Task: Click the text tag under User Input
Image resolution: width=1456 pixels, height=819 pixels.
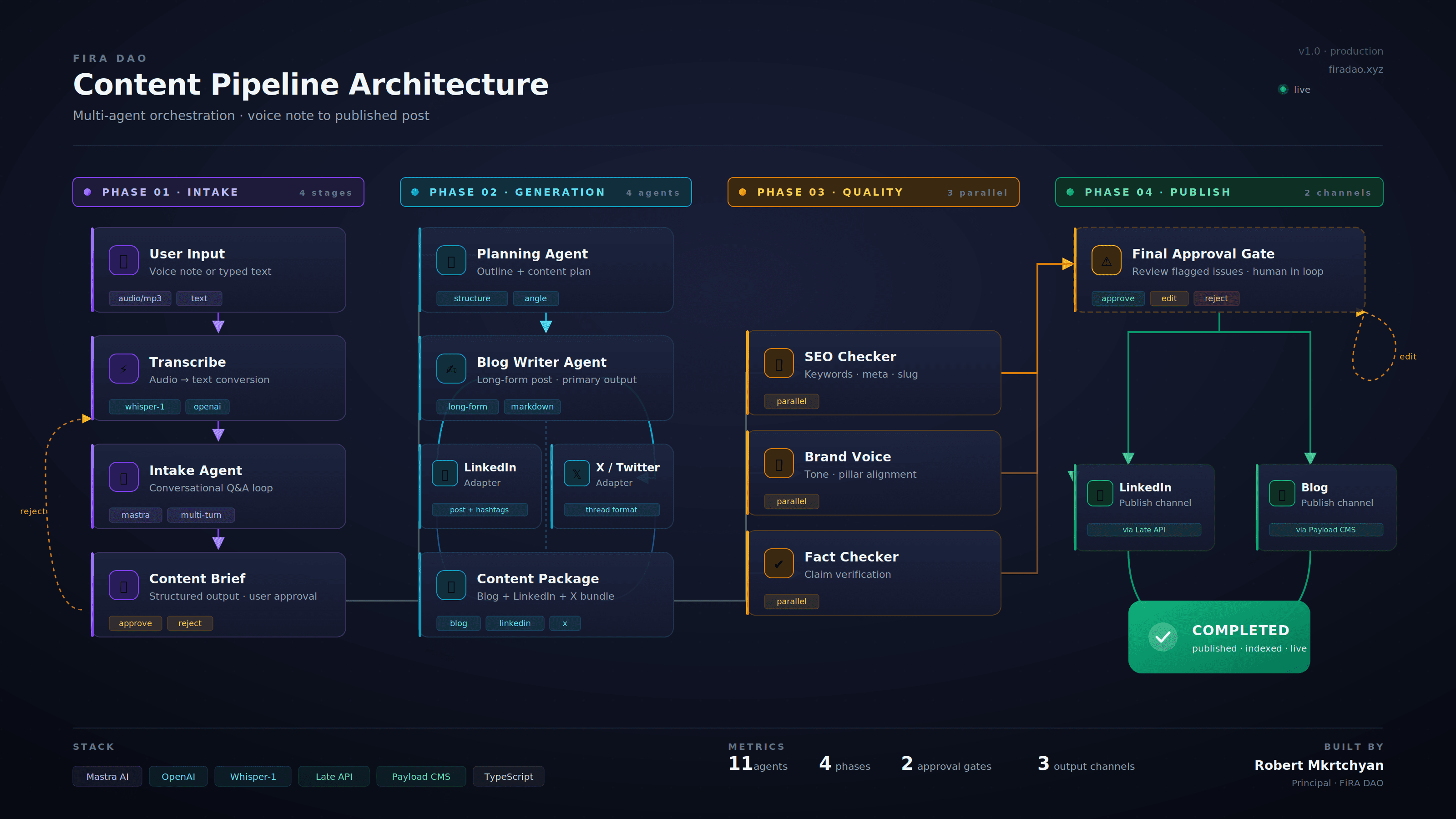Action: click(x=199, y=298)
